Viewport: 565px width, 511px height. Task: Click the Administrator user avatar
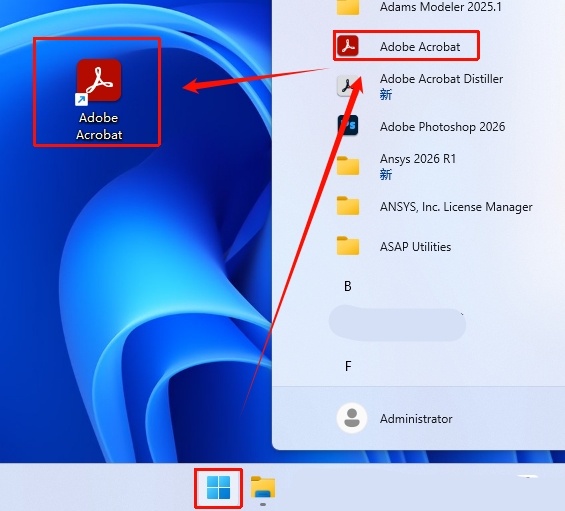point(352,418)
